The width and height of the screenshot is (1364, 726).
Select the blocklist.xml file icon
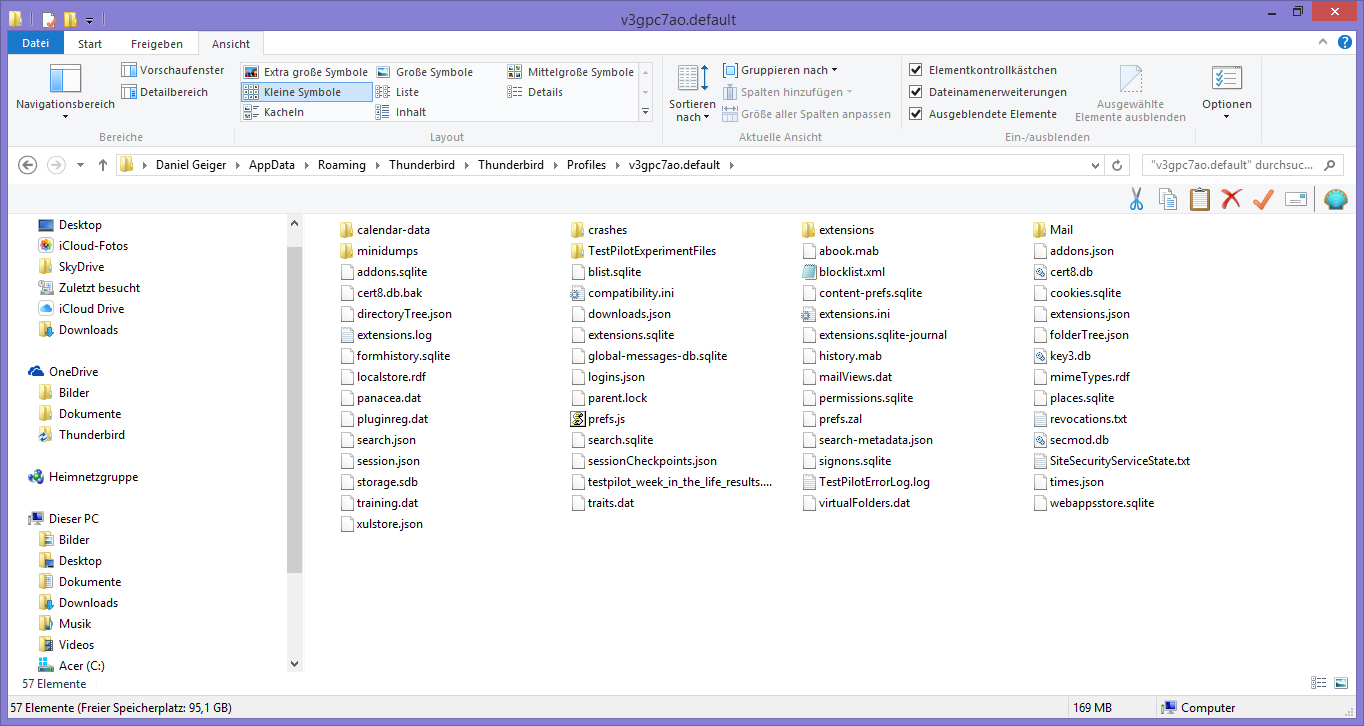click(809, 272)
